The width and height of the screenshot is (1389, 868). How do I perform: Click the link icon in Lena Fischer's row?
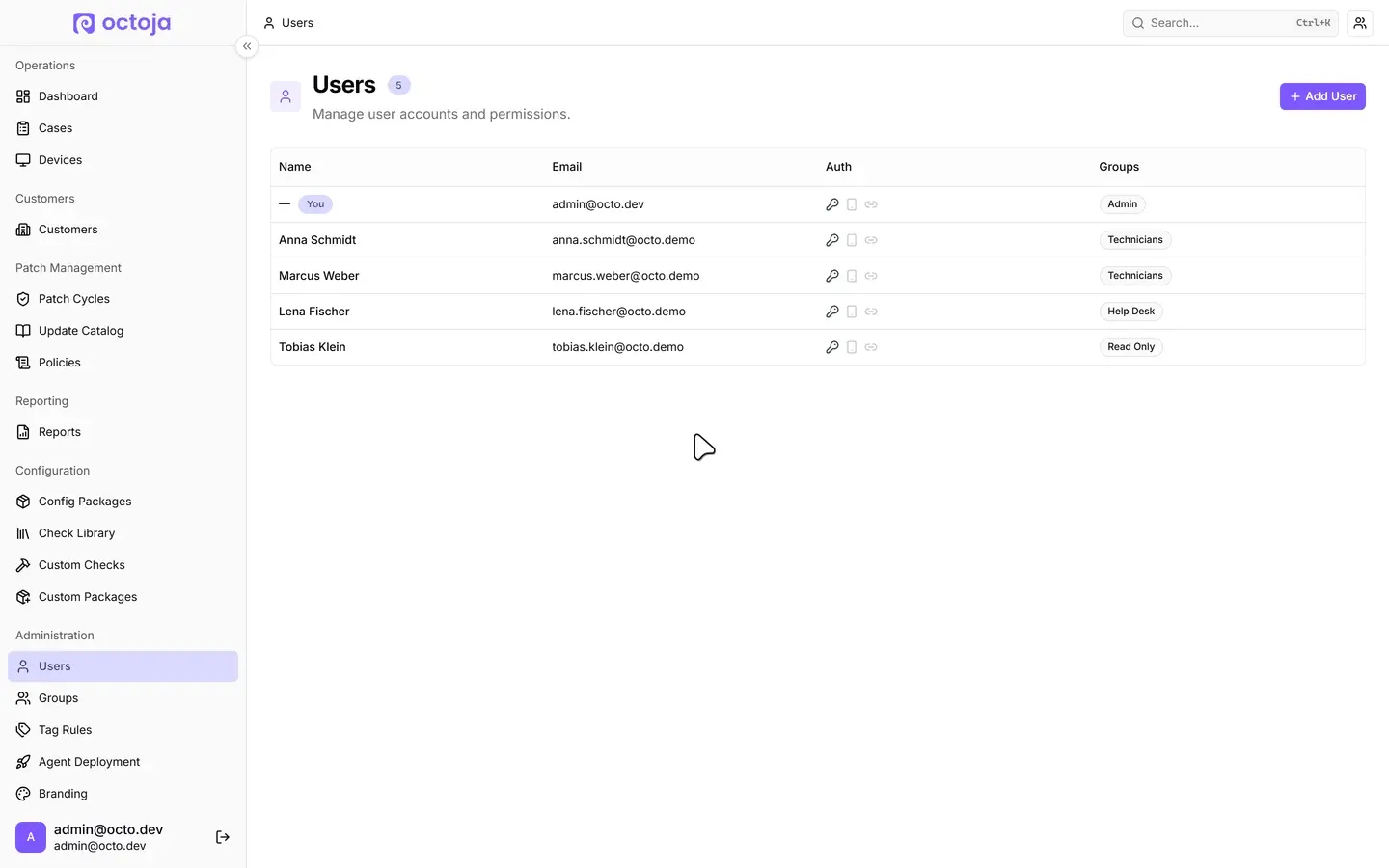pyautogui.click(x=871, y=312)
